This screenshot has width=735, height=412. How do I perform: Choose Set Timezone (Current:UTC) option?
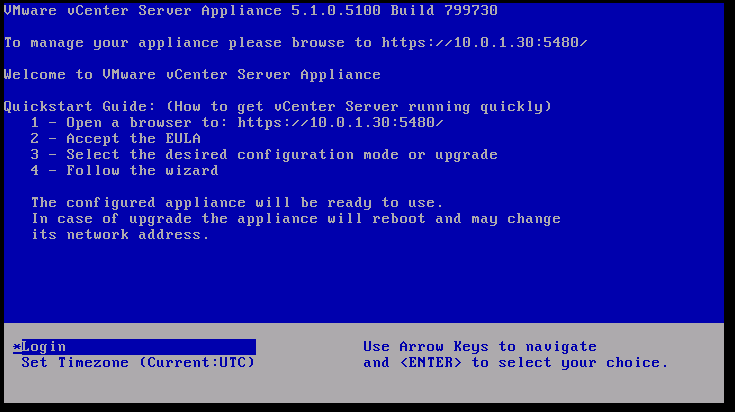[138, 363]
